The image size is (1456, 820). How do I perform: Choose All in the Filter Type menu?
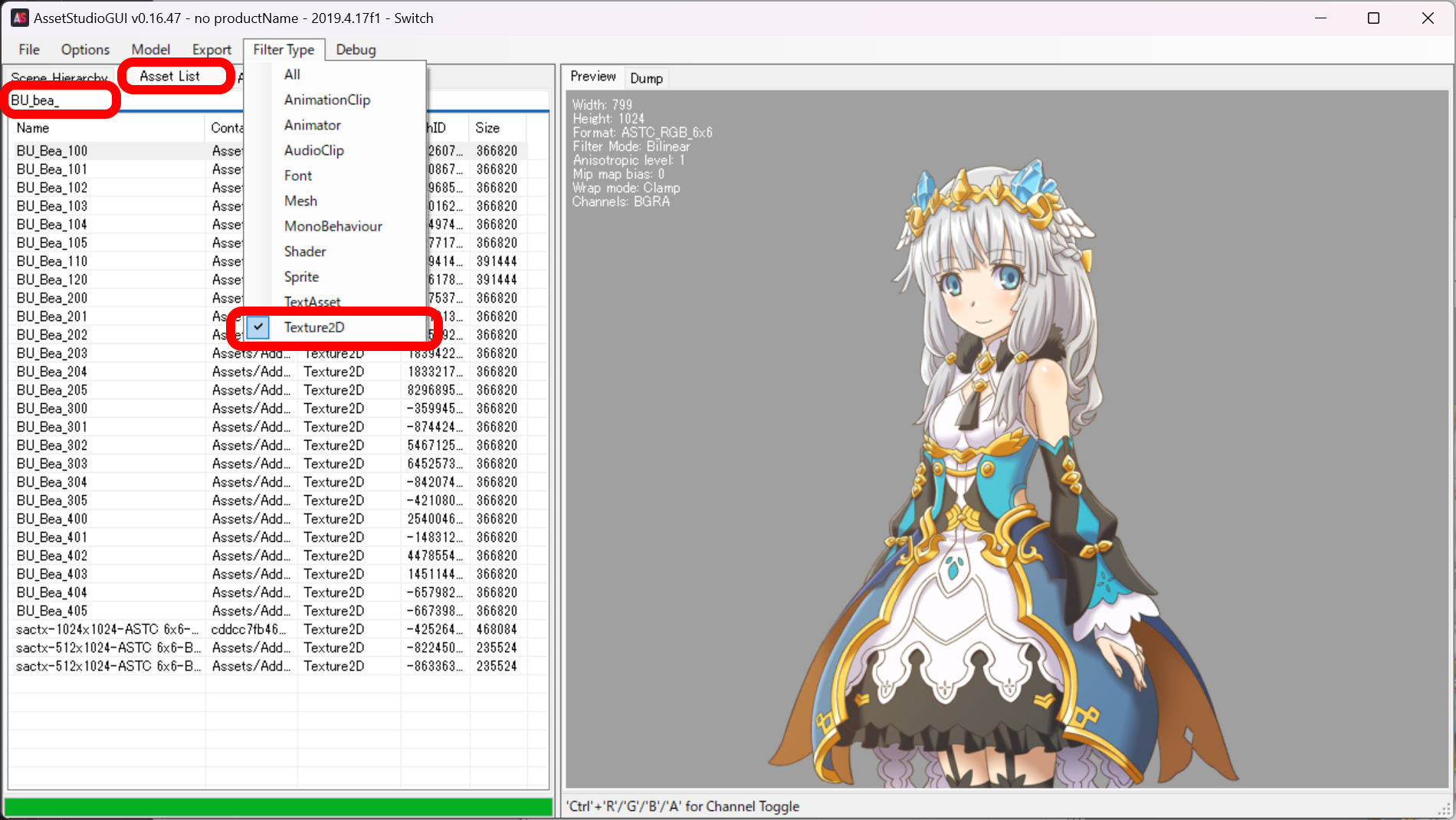334,74
